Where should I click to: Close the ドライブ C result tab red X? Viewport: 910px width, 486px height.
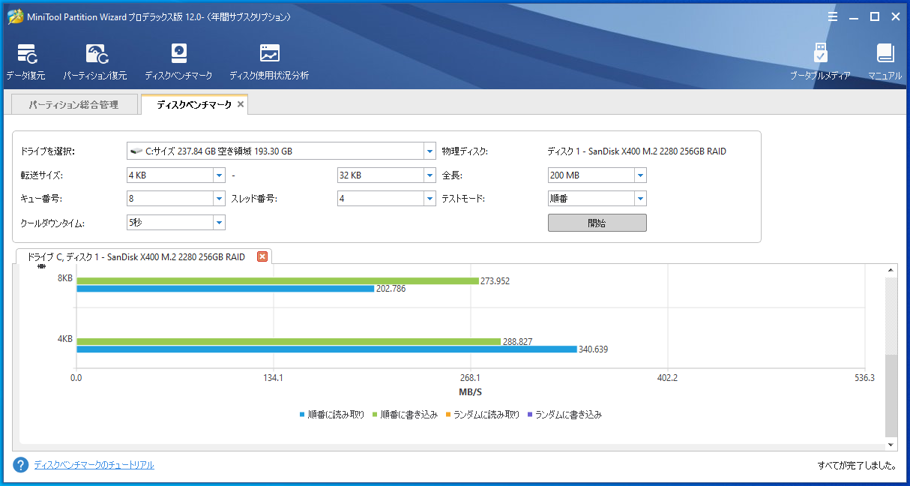coord(262,257)
